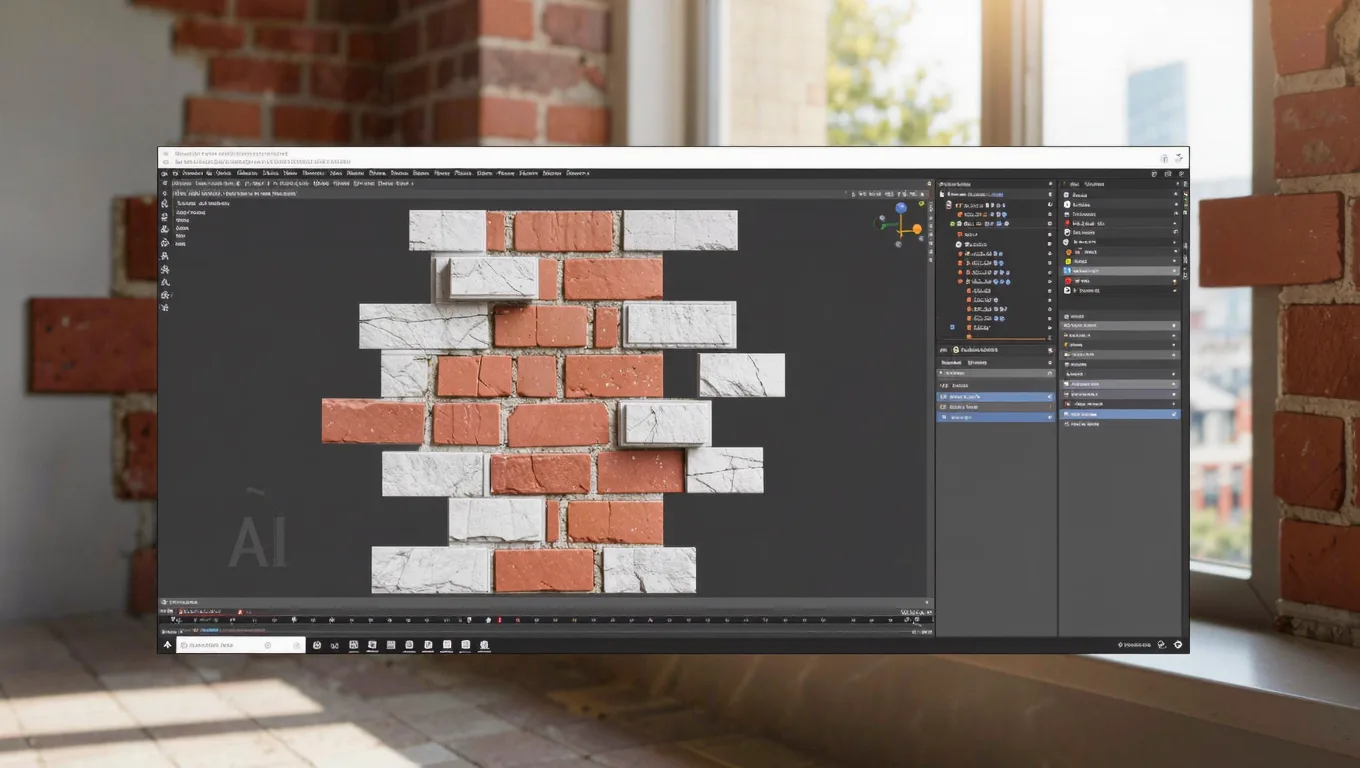The image size is (1360, 768).
Task: Select bottom tool in the left vertical toolbar
Action: 164,308
